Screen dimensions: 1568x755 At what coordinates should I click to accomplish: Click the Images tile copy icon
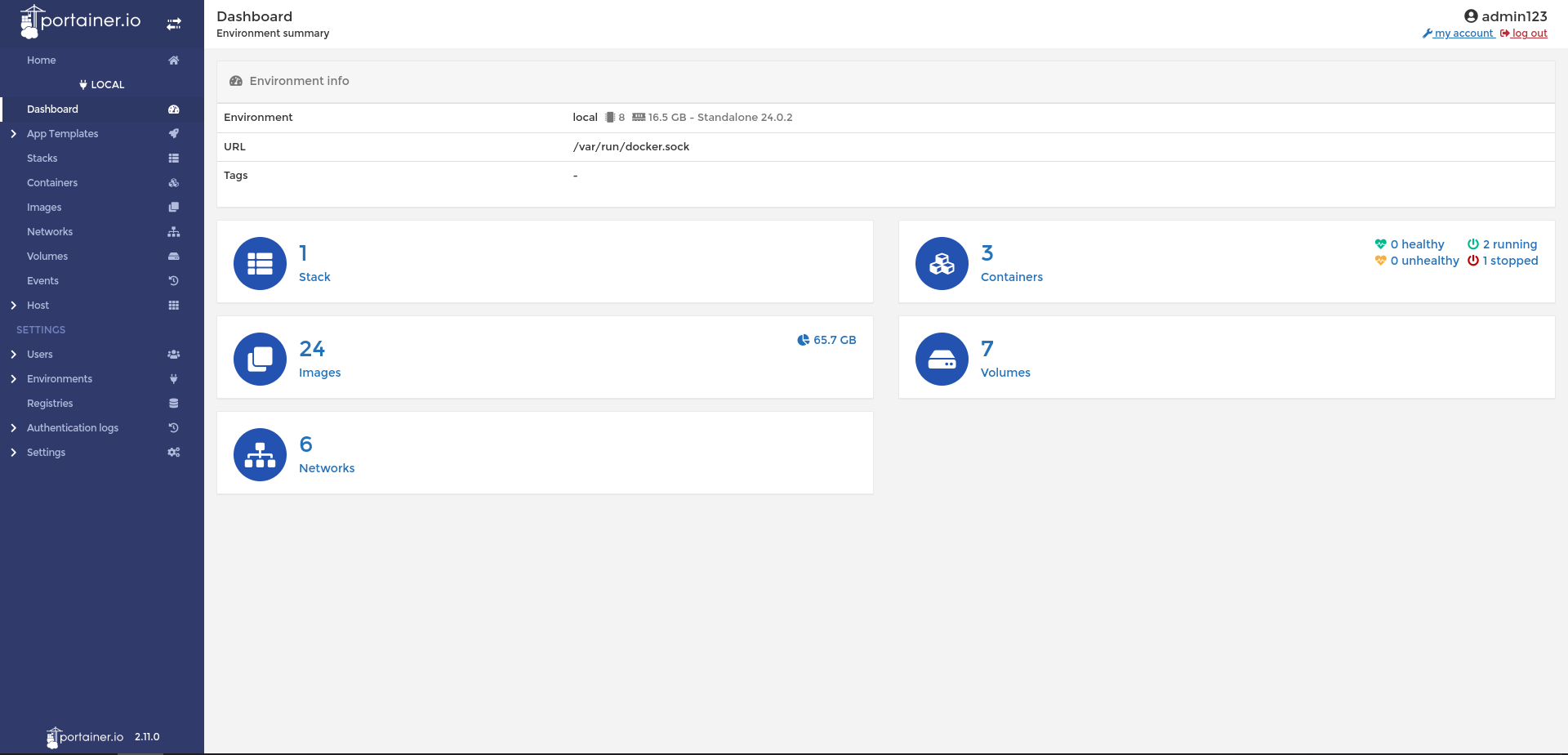(x=260, y=359)
